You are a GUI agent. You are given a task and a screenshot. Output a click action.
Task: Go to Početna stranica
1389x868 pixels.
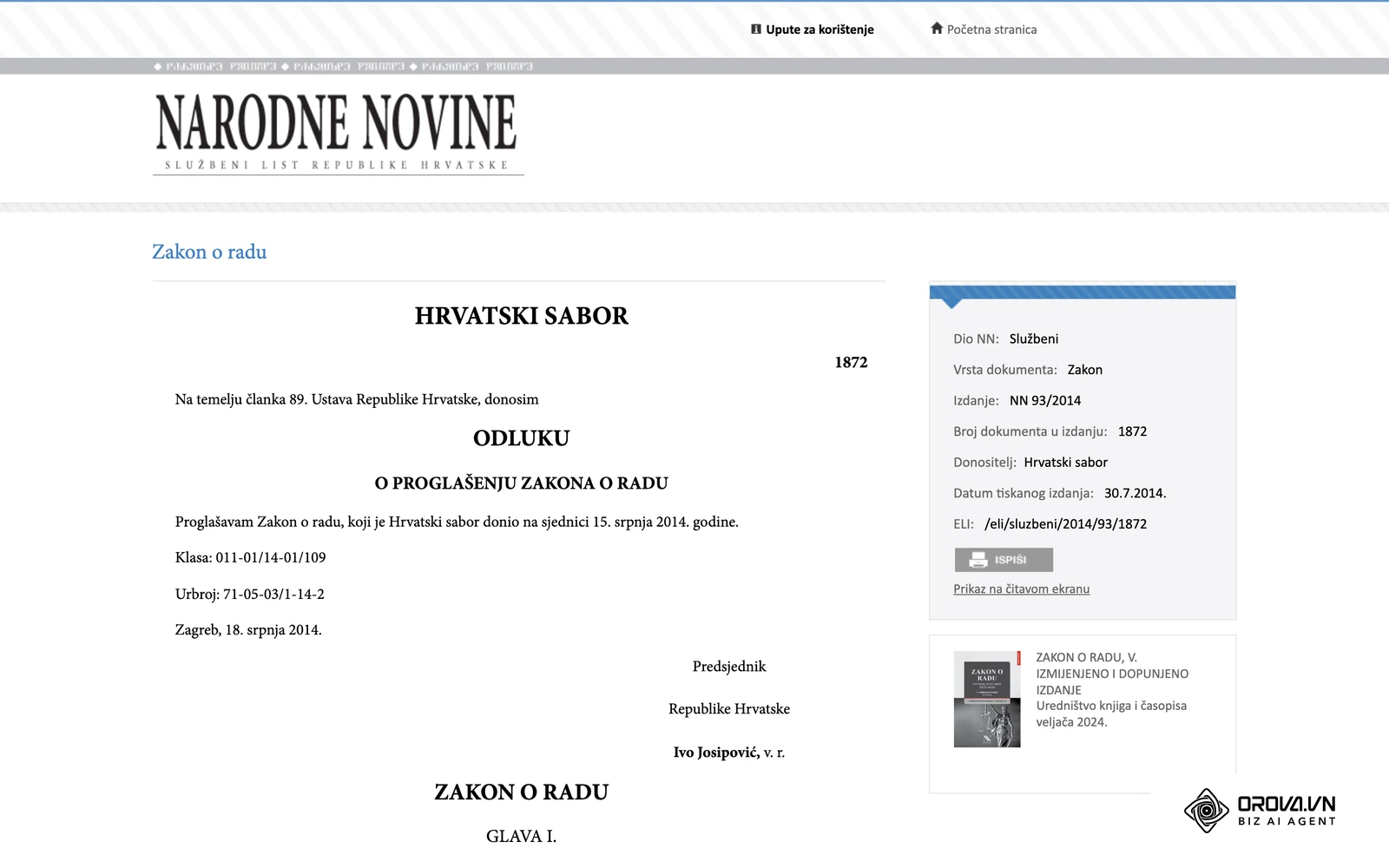pyautogui.click(x=991, y=30)
